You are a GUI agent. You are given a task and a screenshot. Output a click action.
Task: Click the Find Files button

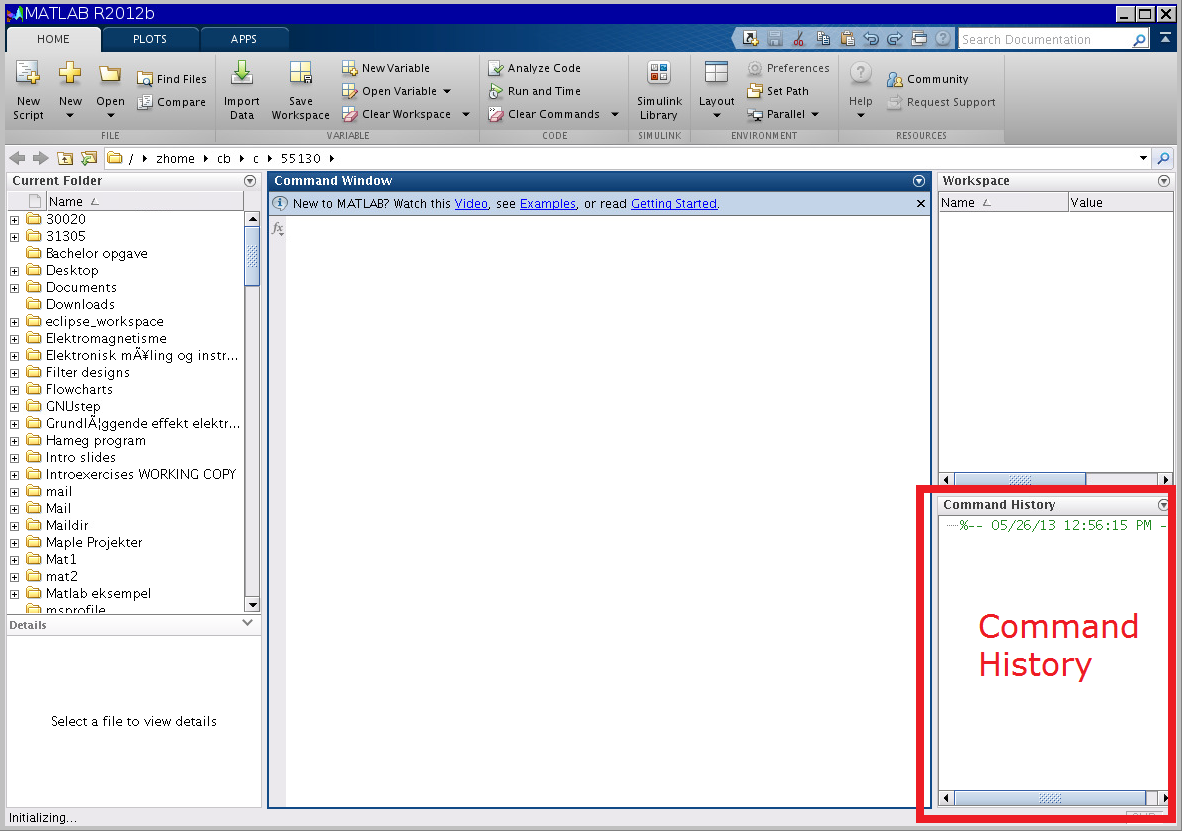[172, 78]
